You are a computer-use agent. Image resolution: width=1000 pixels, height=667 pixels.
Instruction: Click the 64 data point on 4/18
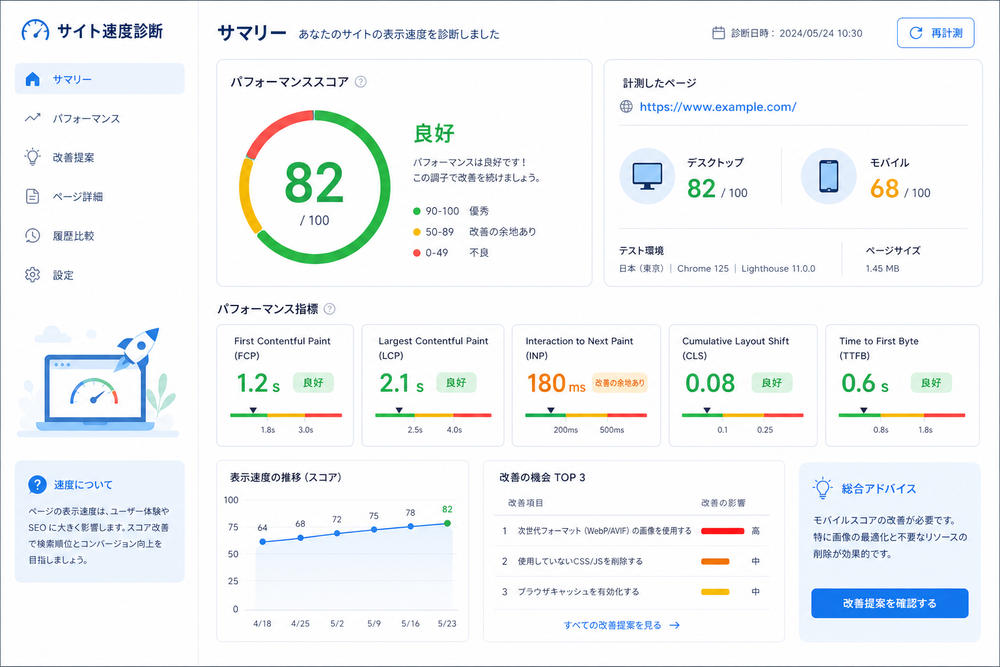[x=263, y=541]
